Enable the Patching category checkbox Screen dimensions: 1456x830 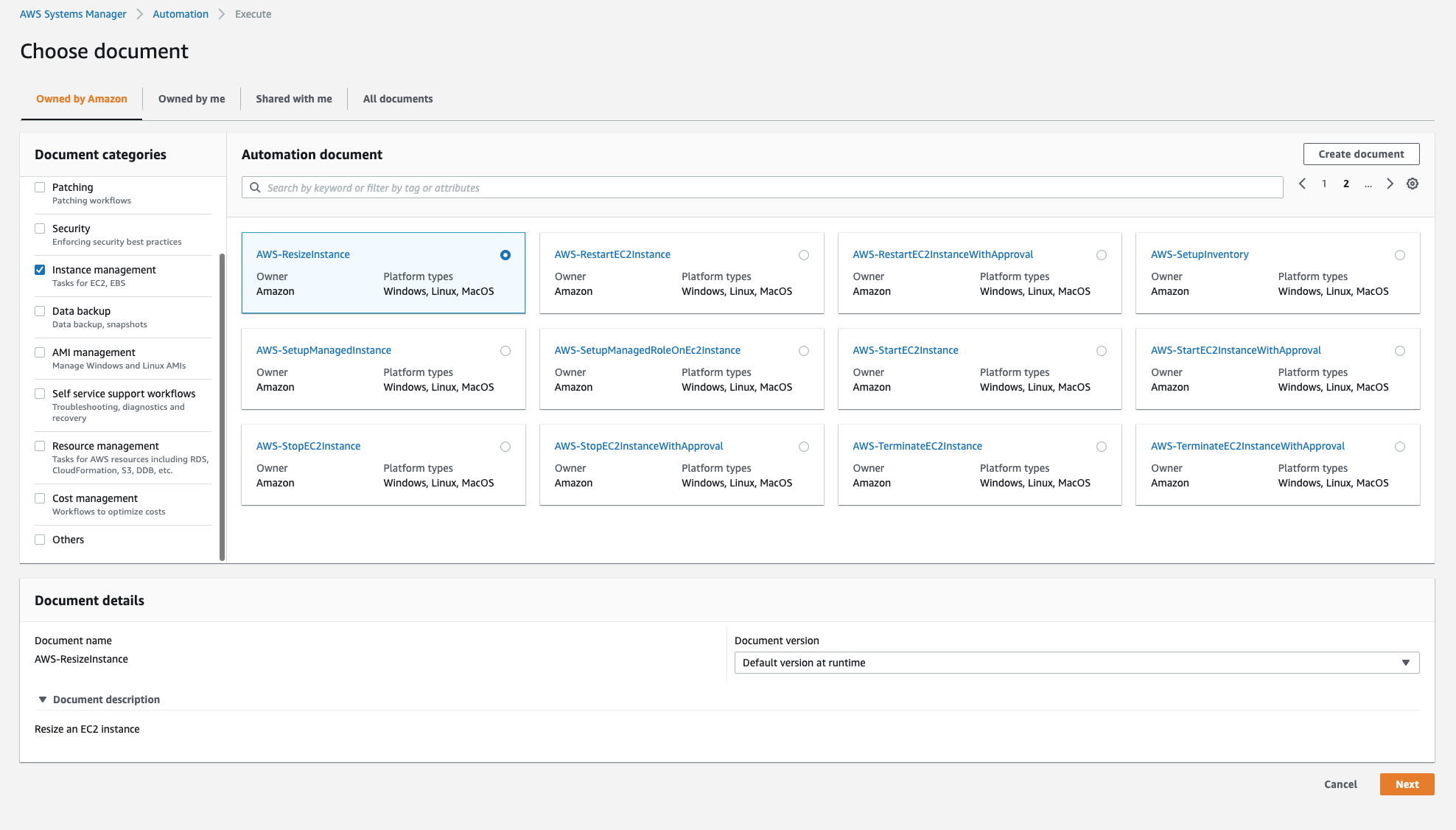pos(40,187)
